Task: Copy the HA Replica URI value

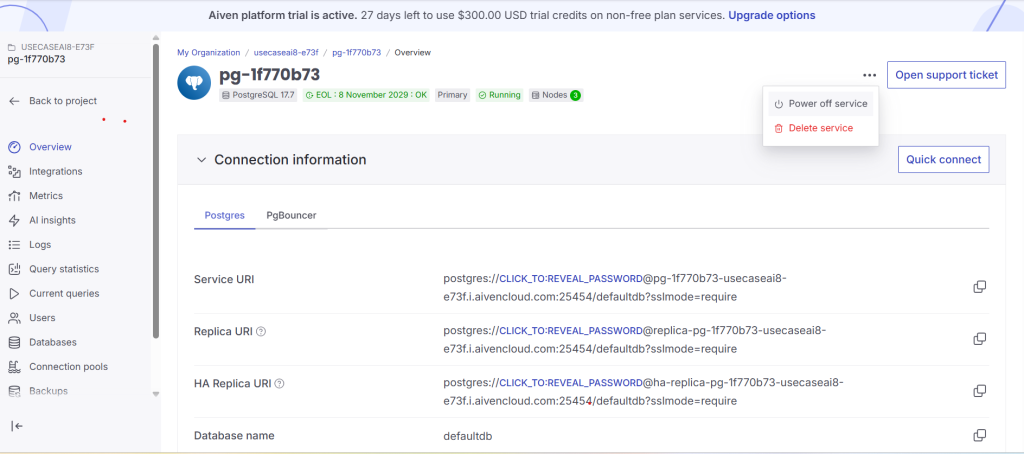Action: [980, 391]
